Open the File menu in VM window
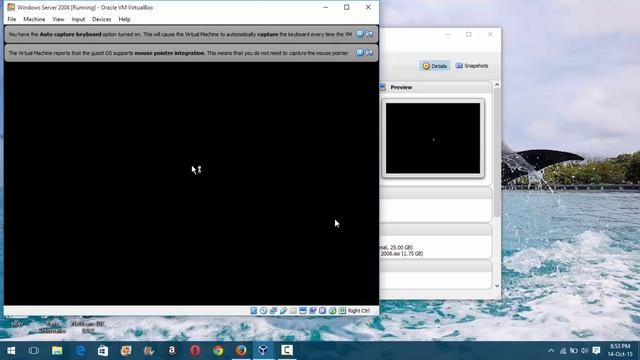640x360 pixels. (x=11, y=19)
